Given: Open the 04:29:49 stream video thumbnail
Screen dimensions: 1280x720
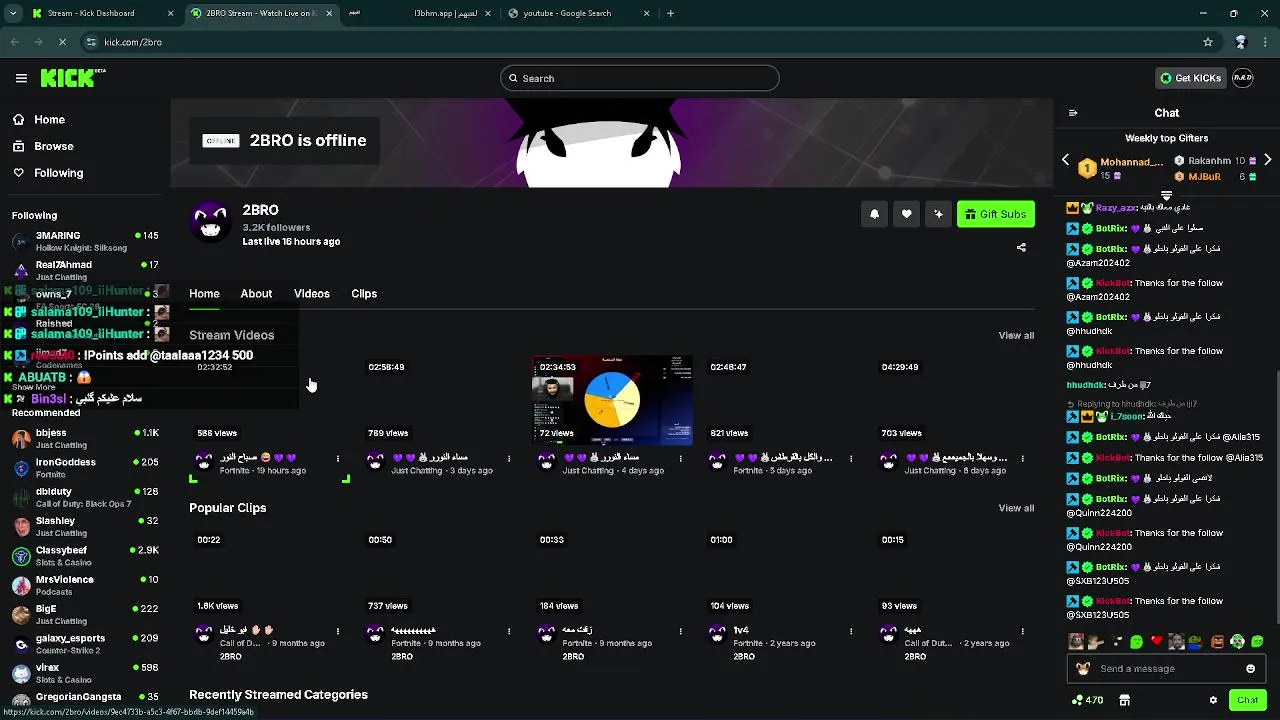Looking at the screenshot, I should [954, 400].
